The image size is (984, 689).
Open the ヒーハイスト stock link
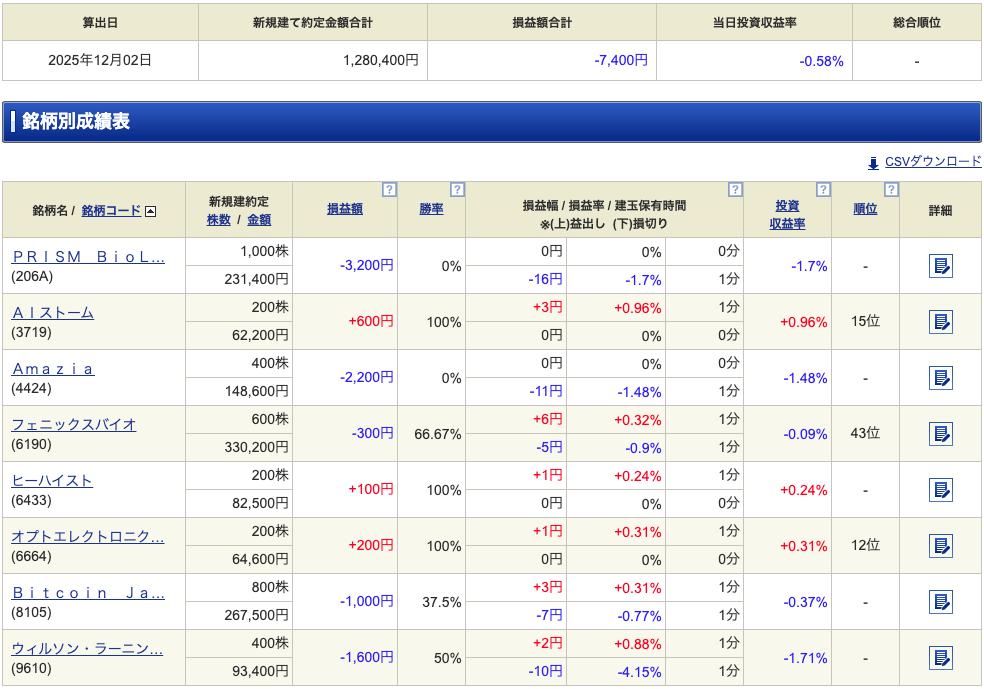point(52,480)
